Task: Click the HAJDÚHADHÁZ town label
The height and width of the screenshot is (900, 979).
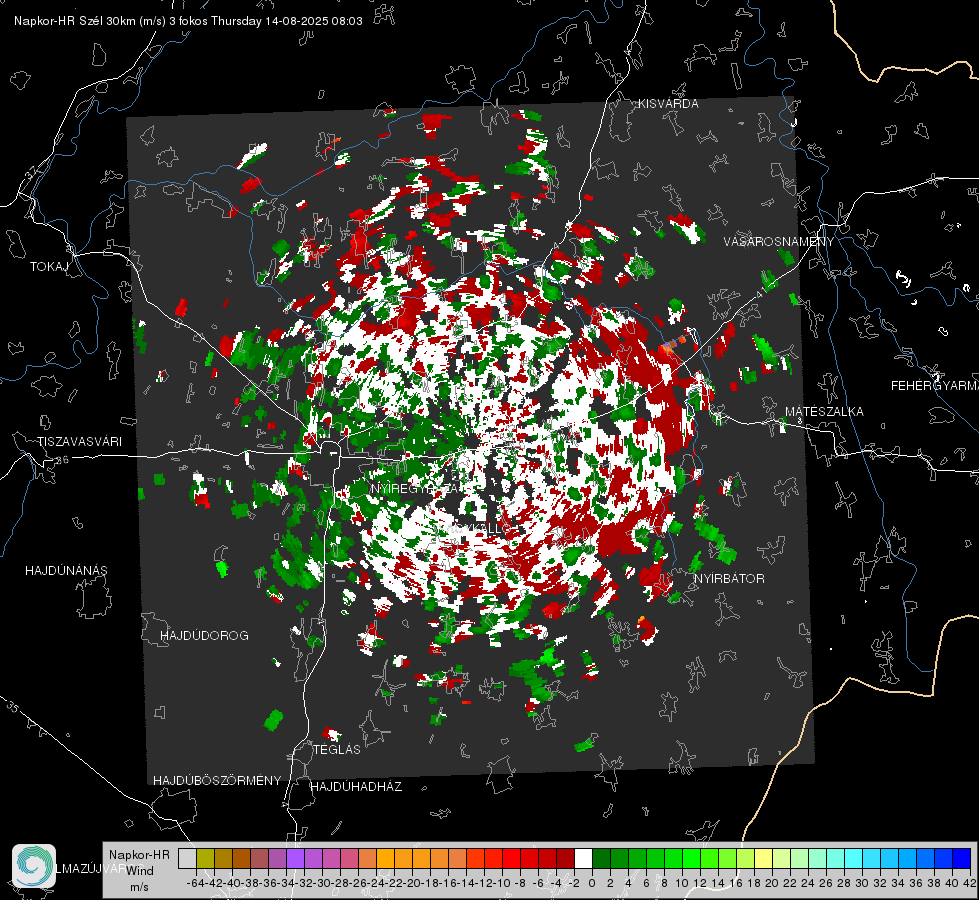Action: point(357,787)
